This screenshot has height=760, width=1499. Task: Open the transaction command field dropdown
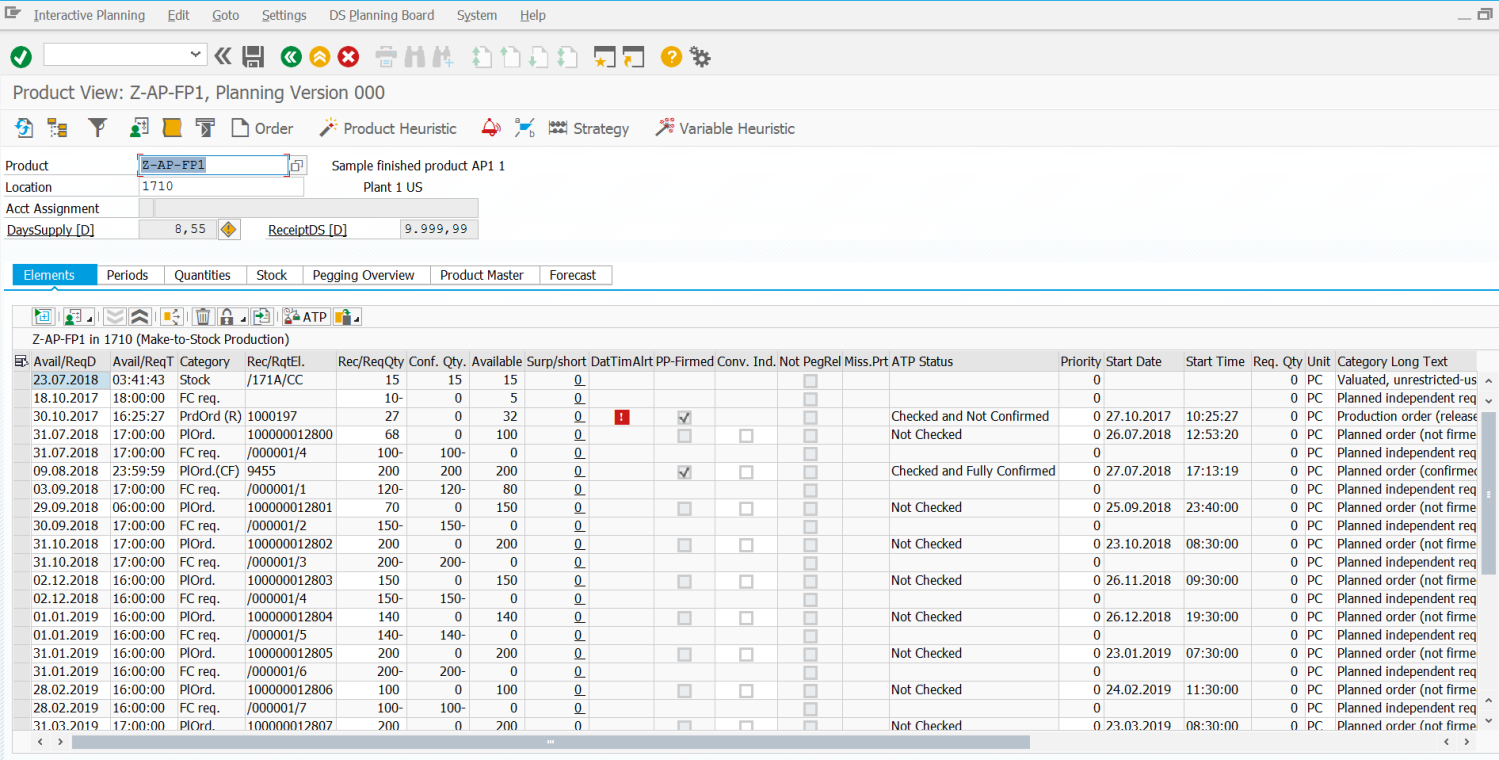click(x=196, y=55)
